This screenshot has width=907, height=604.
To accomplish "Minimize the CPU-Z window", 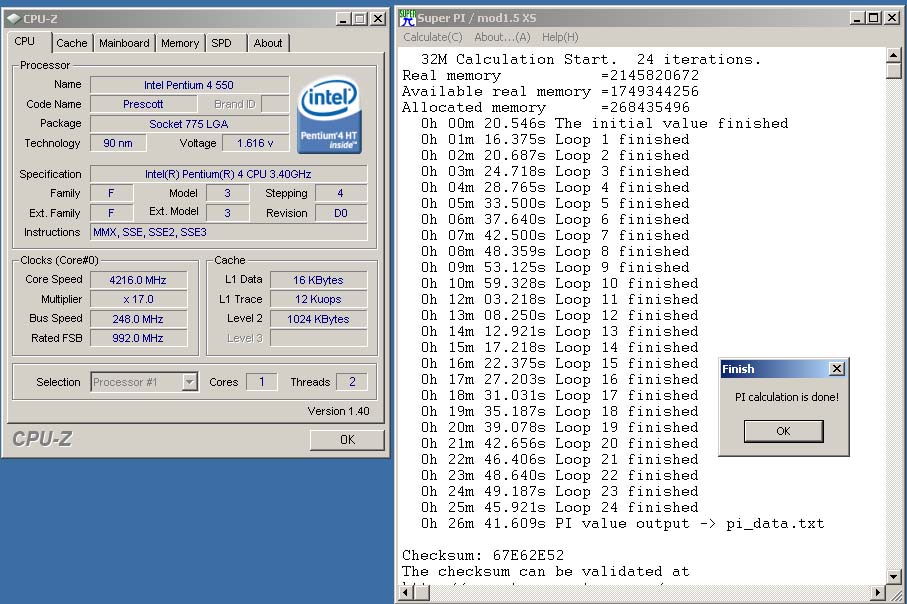I will (344, 19).
